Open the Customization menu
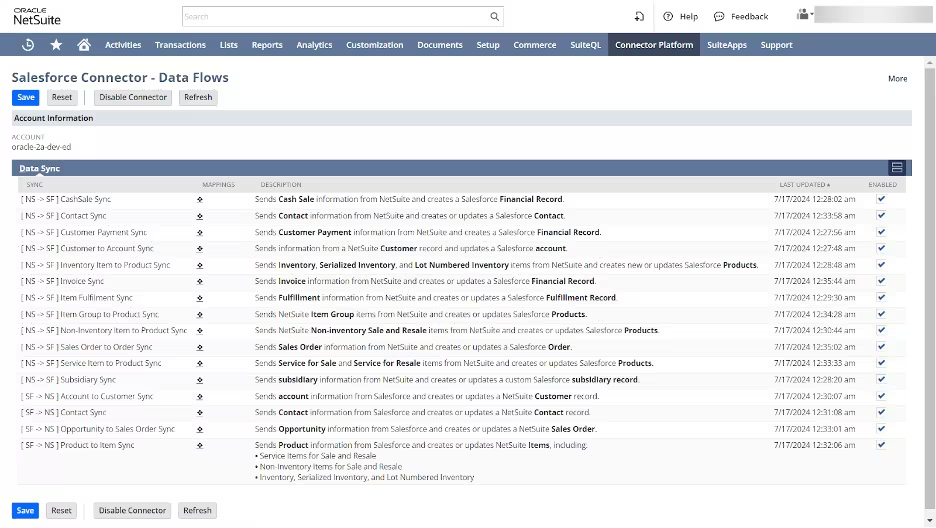936x528 pixels. 374,45
